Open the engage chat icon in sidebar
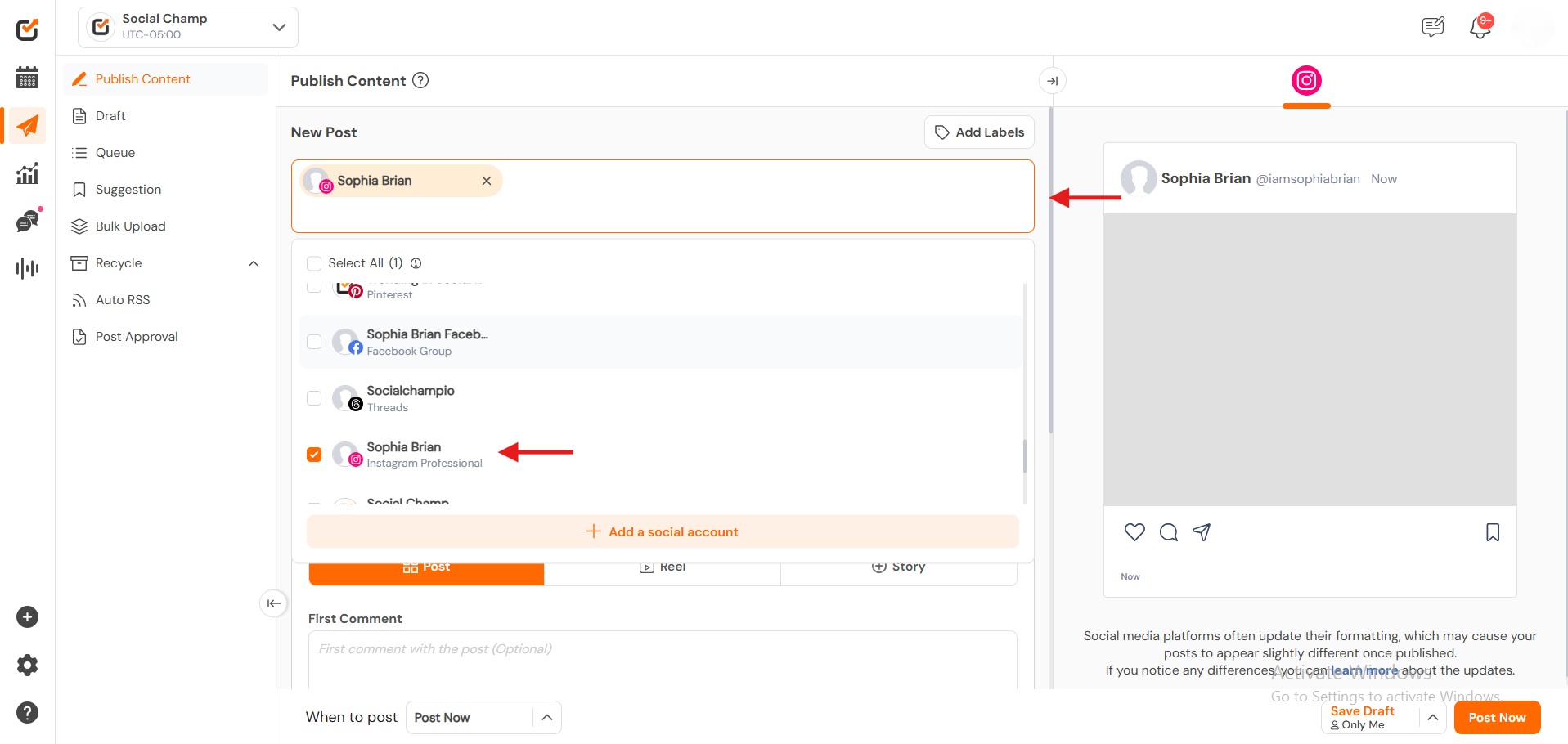Image resolution: width=1568 pixels, height=744 pixels. point(27,221)
